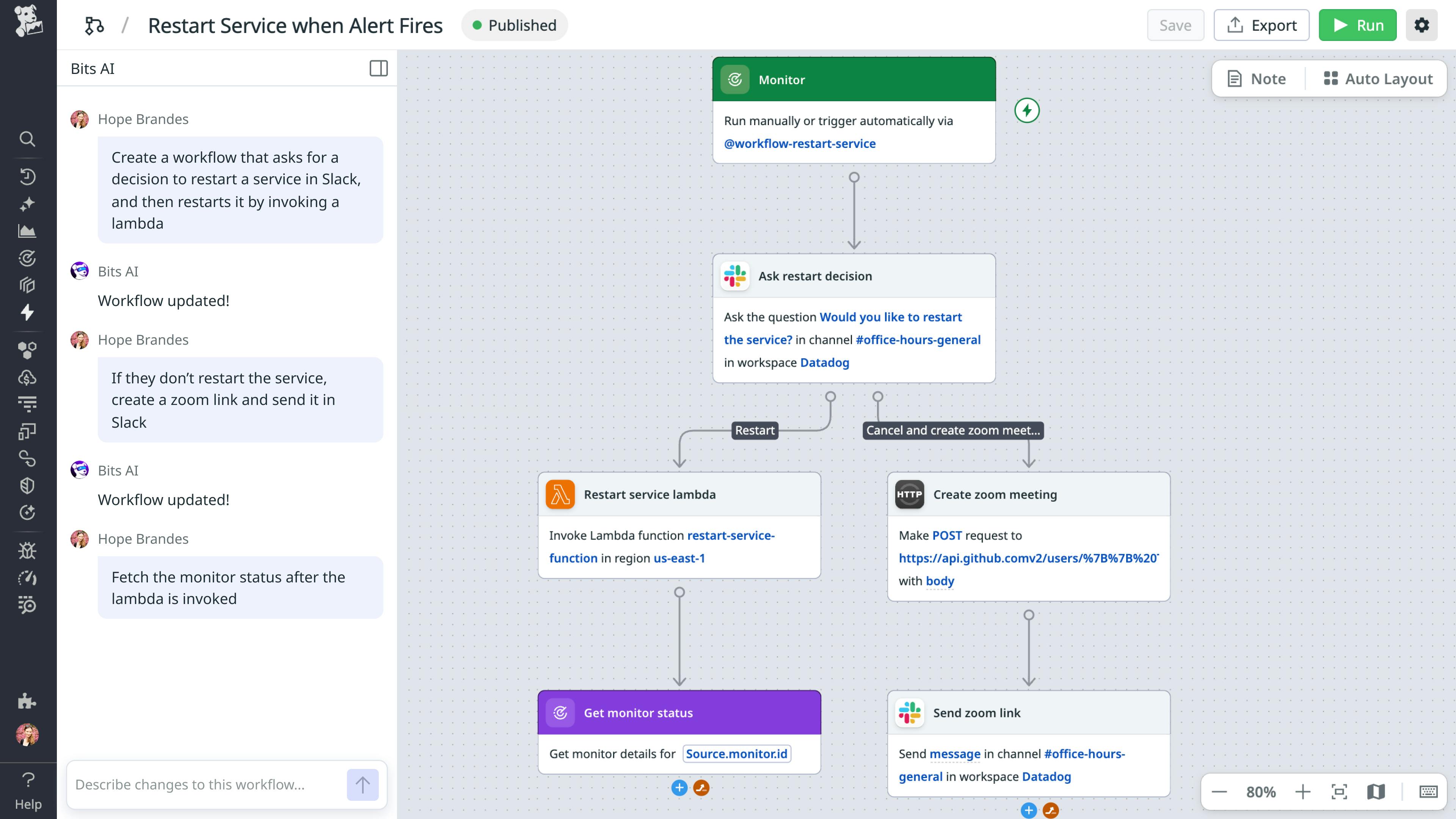Zoom in using the plus control
Image resolution: width=1456 pixels, height=819 pixels.
(x=1302, y=792)
